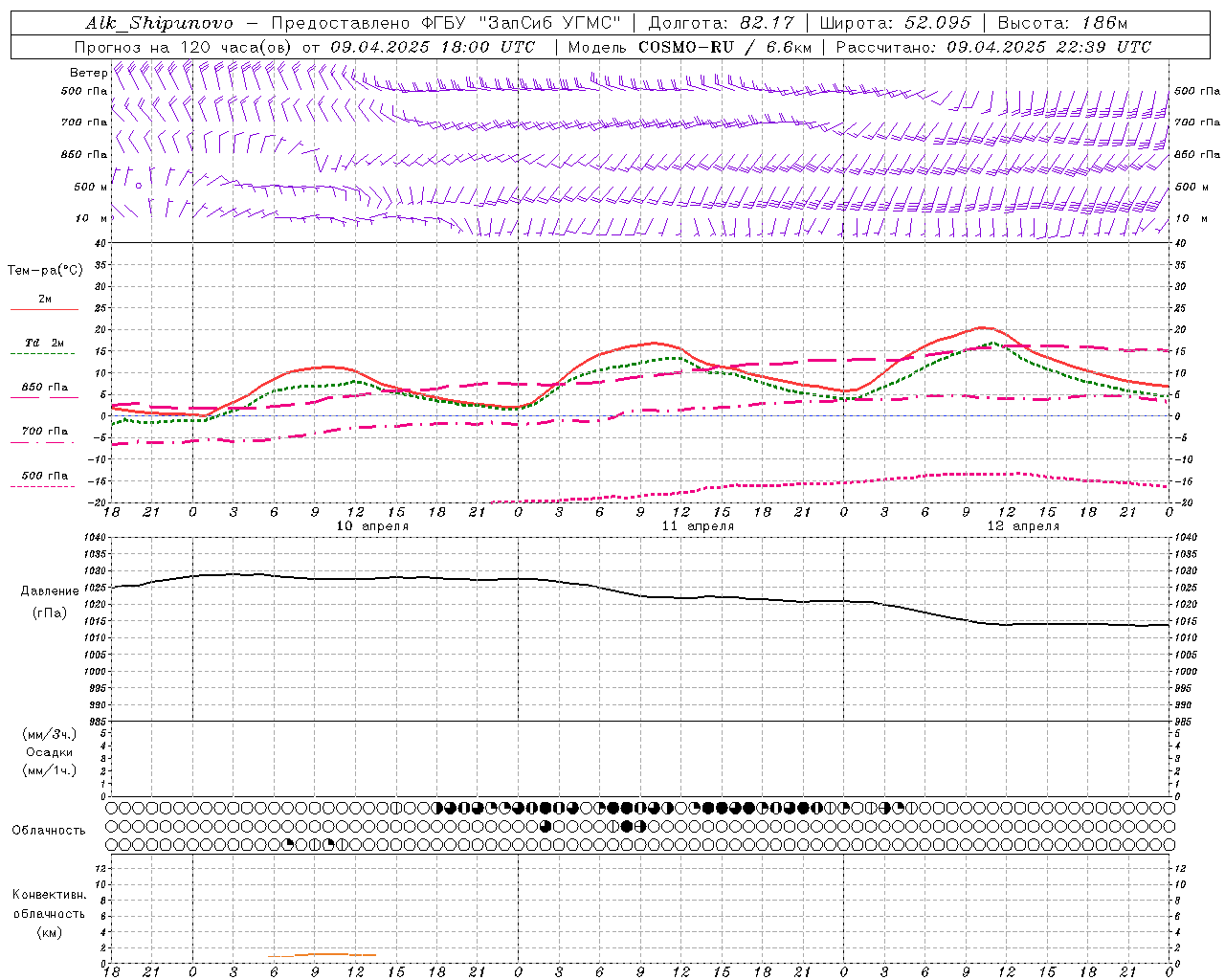This screenshot has height=980, width=1225.
Task: Click the '2м' temperature legend entry
Action: 45,300
